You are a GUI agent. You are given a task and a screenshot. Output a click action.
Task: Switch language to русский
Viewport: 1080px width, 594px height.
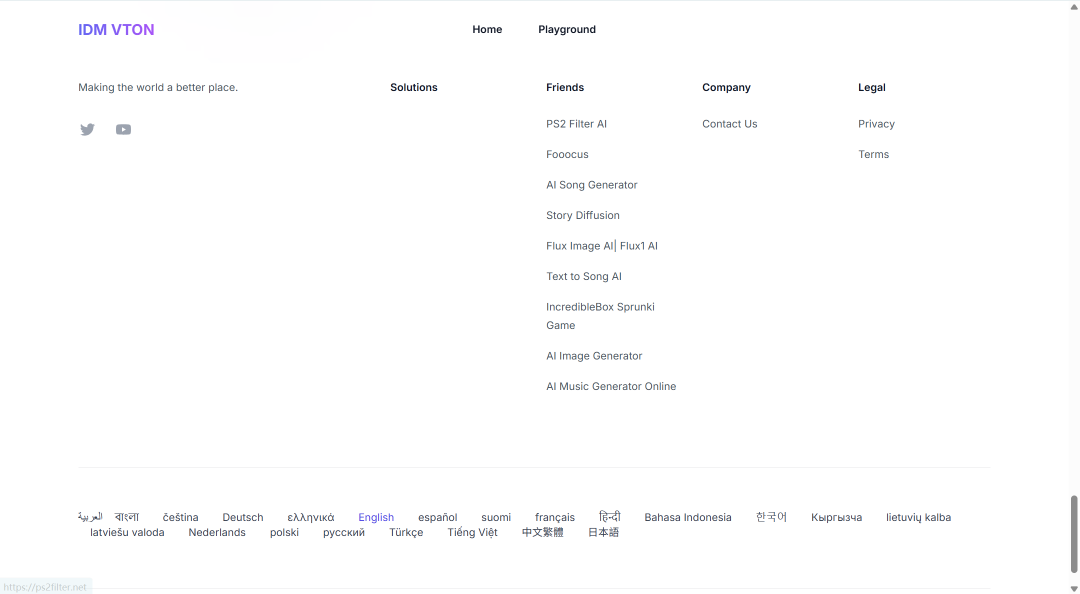(344, 533)
